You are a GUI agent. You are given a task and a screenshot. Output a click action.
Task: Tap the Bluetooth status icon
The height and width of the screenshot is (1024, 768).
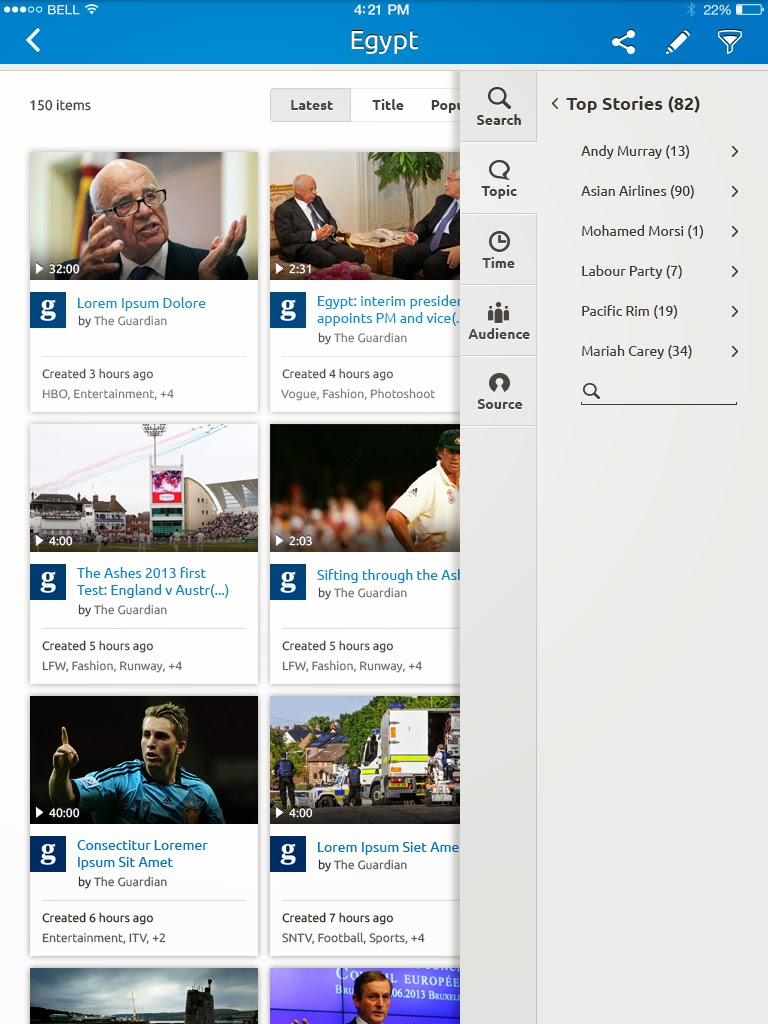click(x=691, y=10)
